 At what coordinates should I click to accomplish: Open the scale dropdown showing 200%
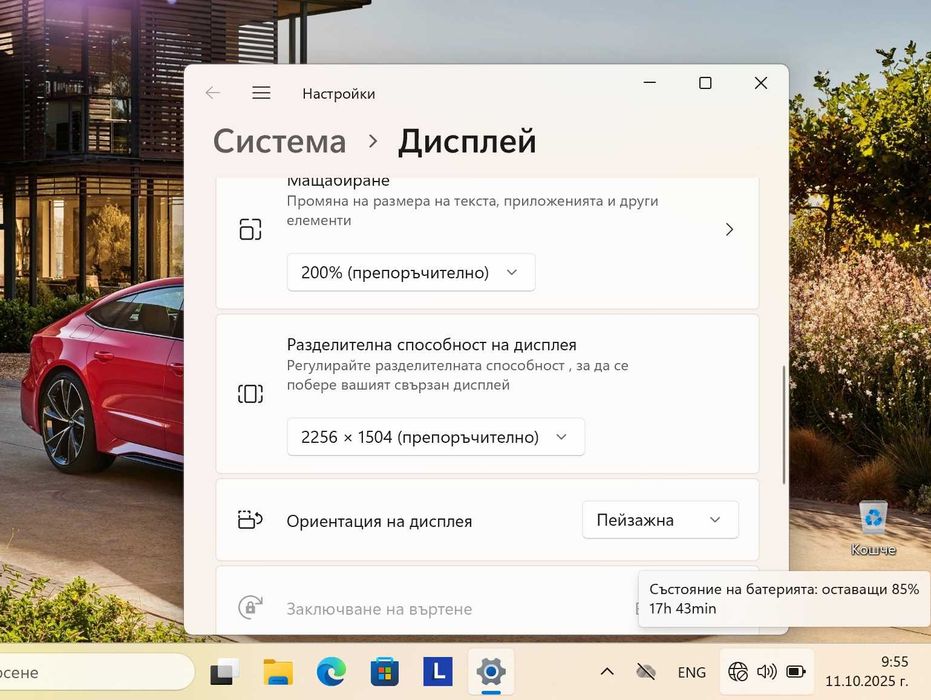[411, 273]
